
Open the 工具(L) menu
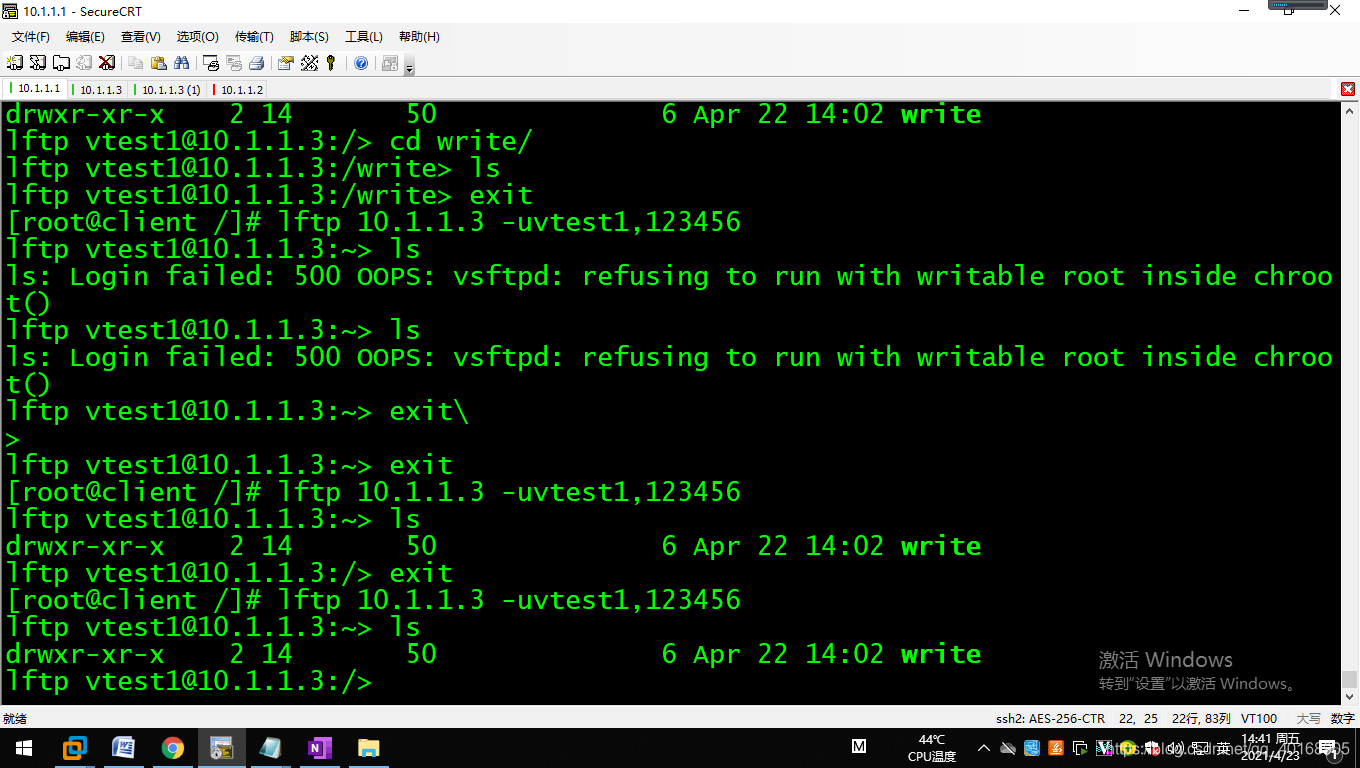[363, 37]
